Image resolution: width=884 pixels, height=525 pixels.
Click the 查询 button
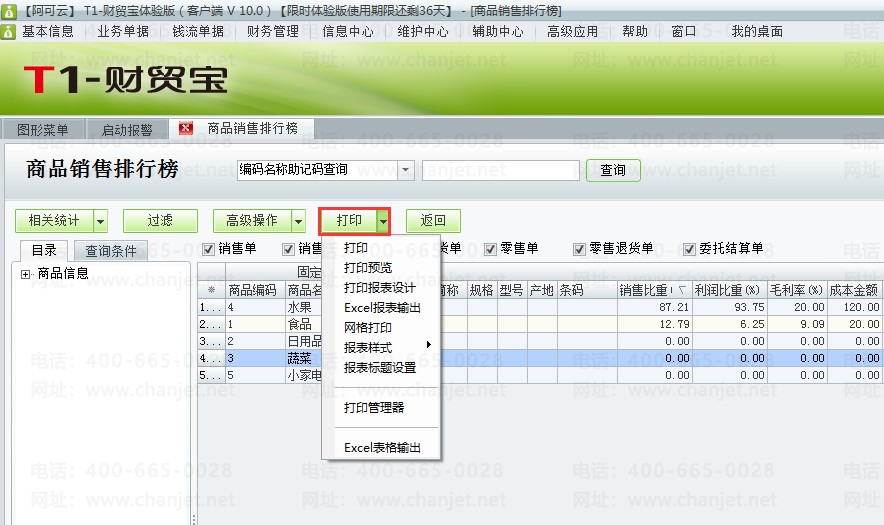613,170
